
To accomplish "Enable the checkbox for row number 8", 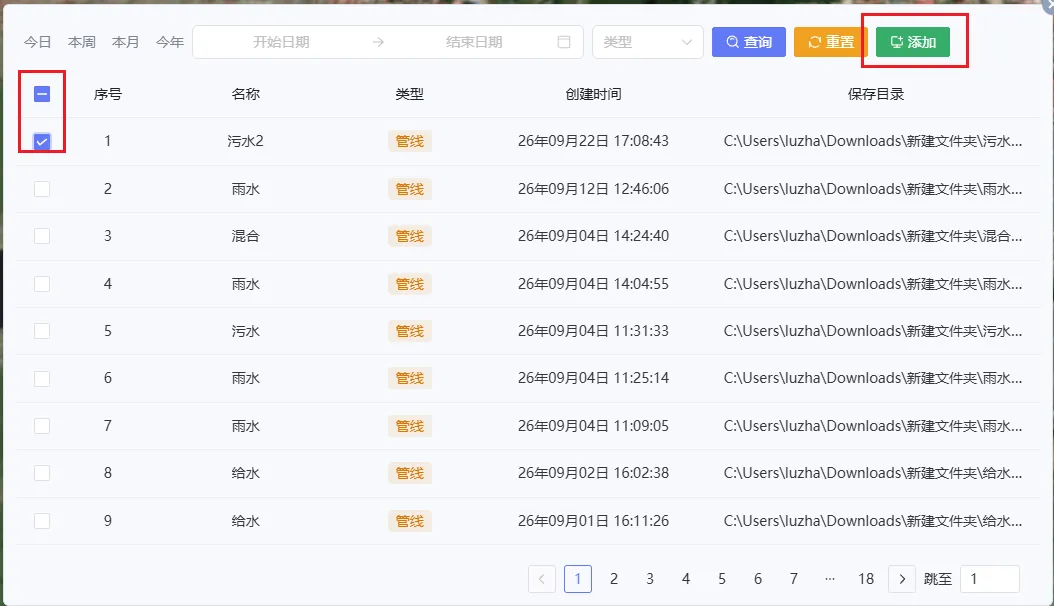I will (x=42, y=473).
